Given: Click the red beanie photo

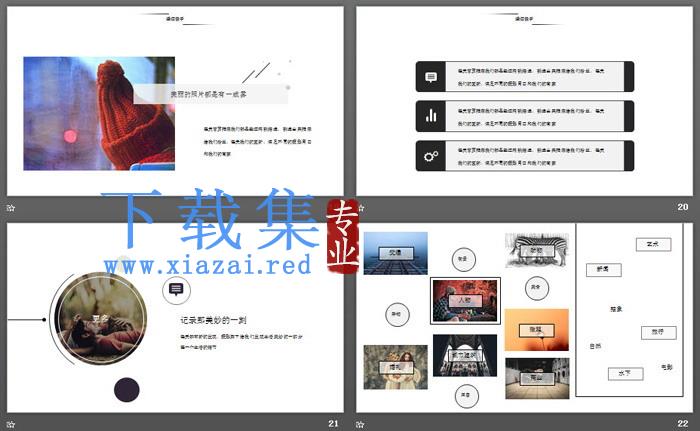Looking at the screenshot, I should 99,113.
